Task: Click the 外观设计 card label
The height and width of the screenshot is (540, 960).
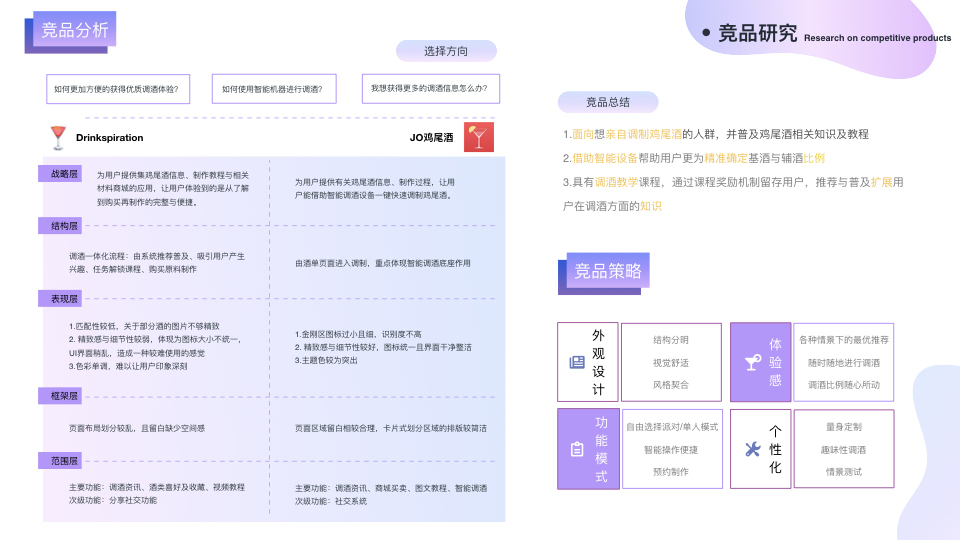Action: [598, 362]
